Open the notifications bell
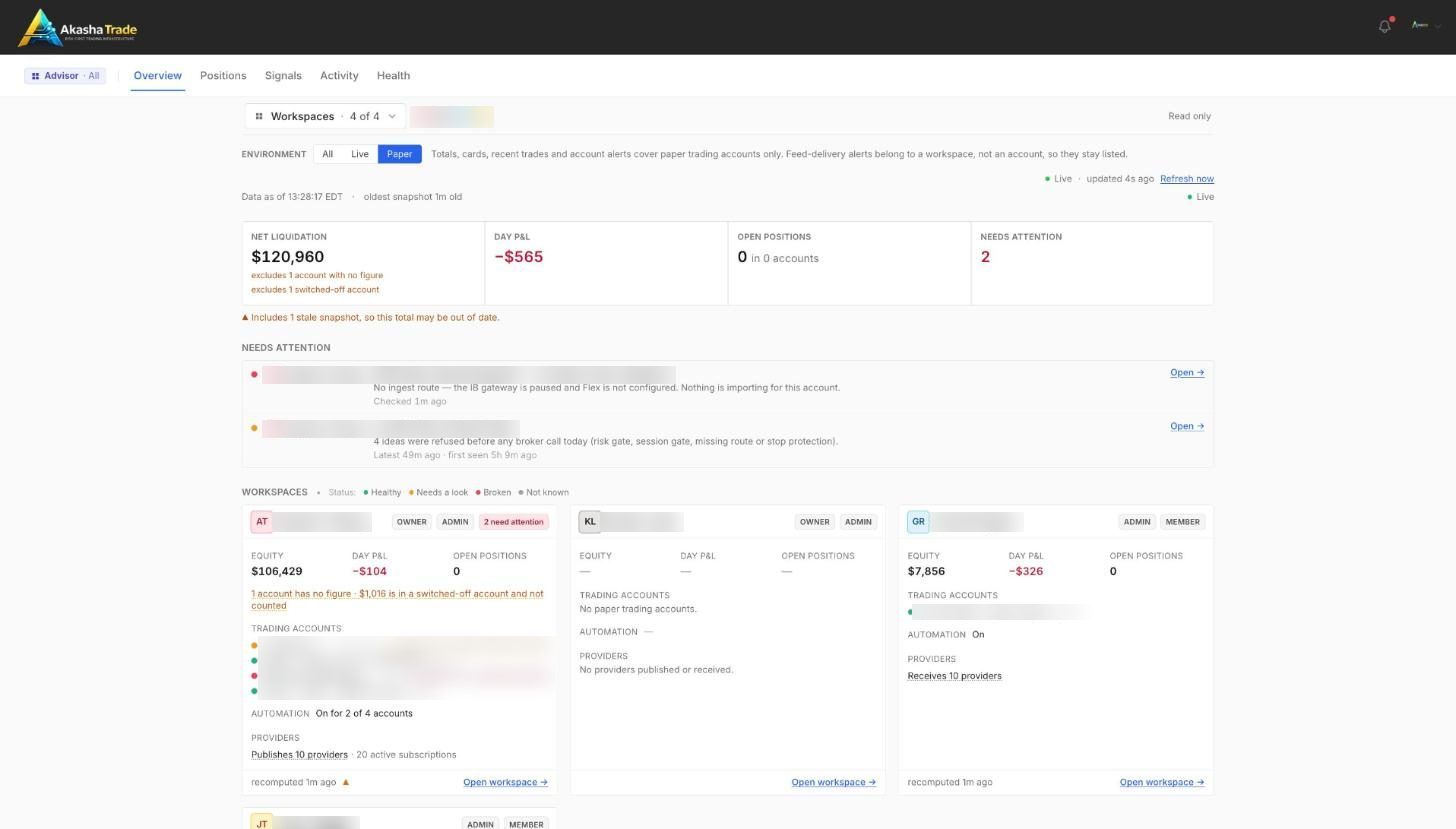This screenshot has width=1456, height=829. click(x=1385, y=26)
